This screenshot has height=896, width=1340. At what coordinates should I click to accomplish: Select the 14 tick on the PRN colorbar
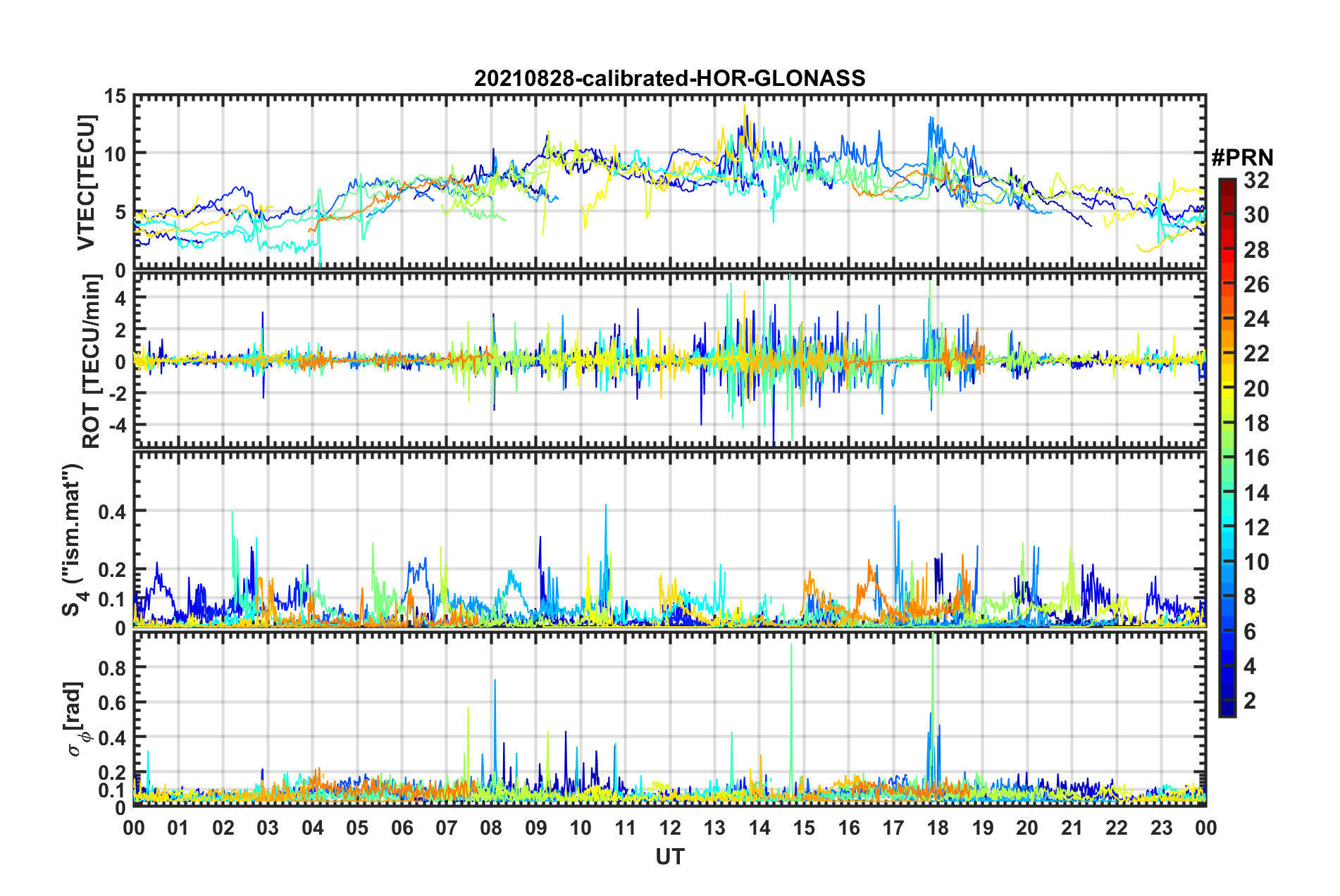(1256, 493)
